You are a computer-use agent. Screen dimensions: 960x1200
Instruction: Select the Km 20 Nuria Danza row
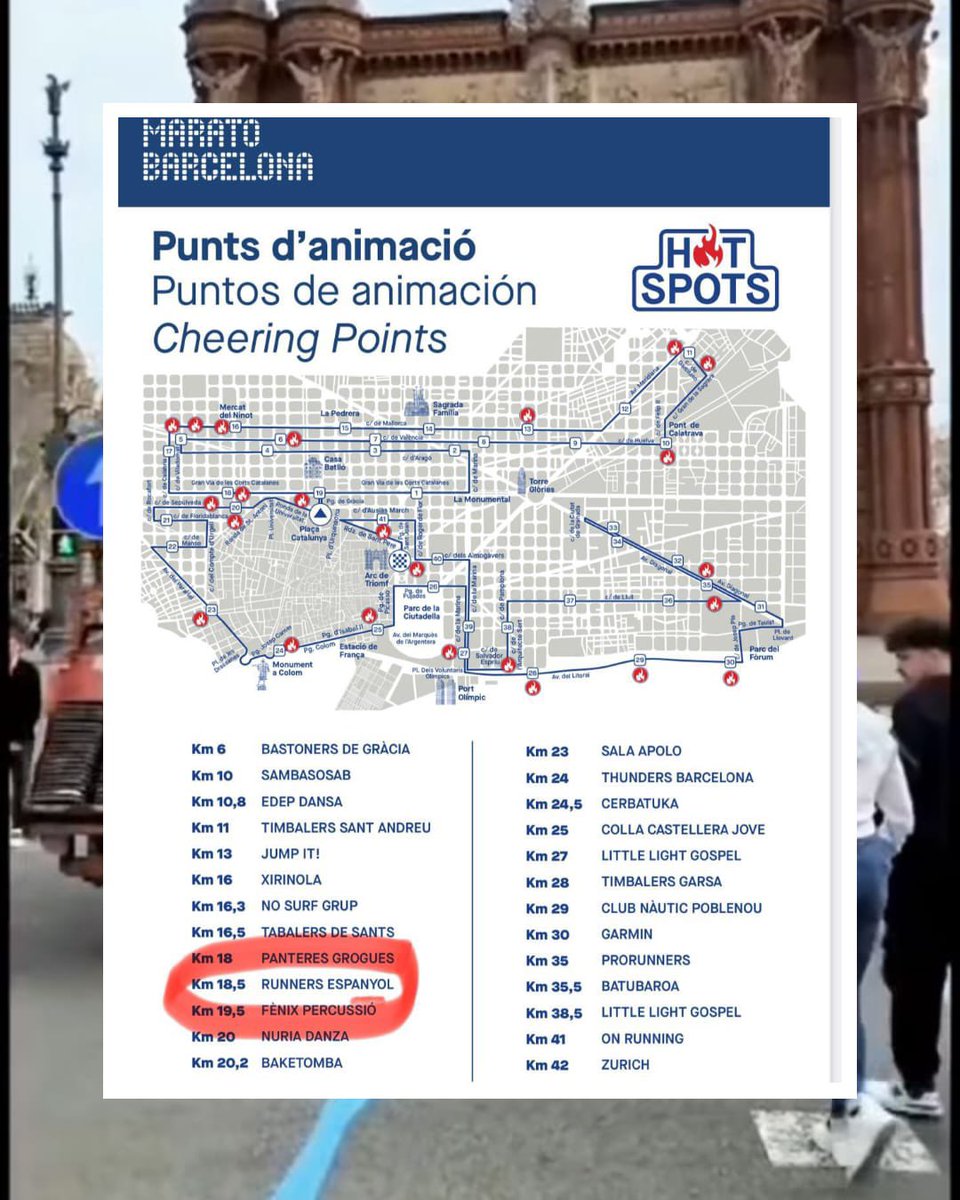[268, 1036]
